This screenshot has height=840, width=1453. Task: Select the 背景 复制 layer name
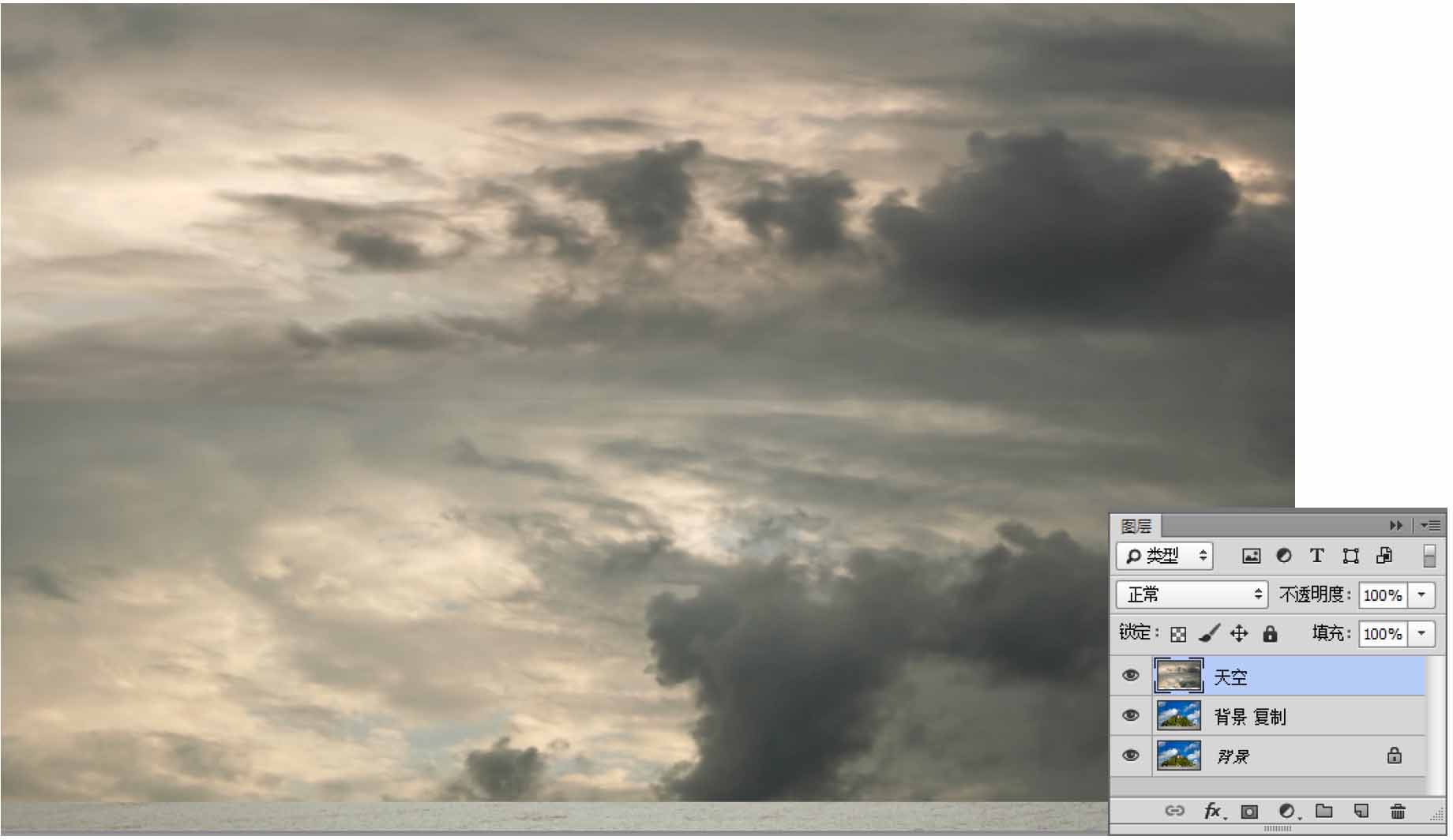point(1250,717)
